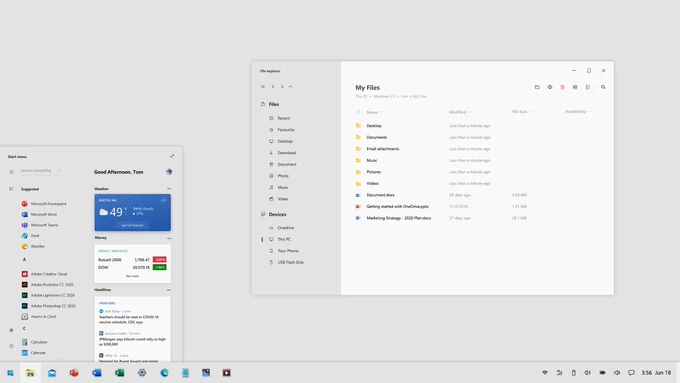Viewport: 680px width, 383px height.
Task: Click the user avatar beside Good Afternoon, Tom
Action: point(169,172)
